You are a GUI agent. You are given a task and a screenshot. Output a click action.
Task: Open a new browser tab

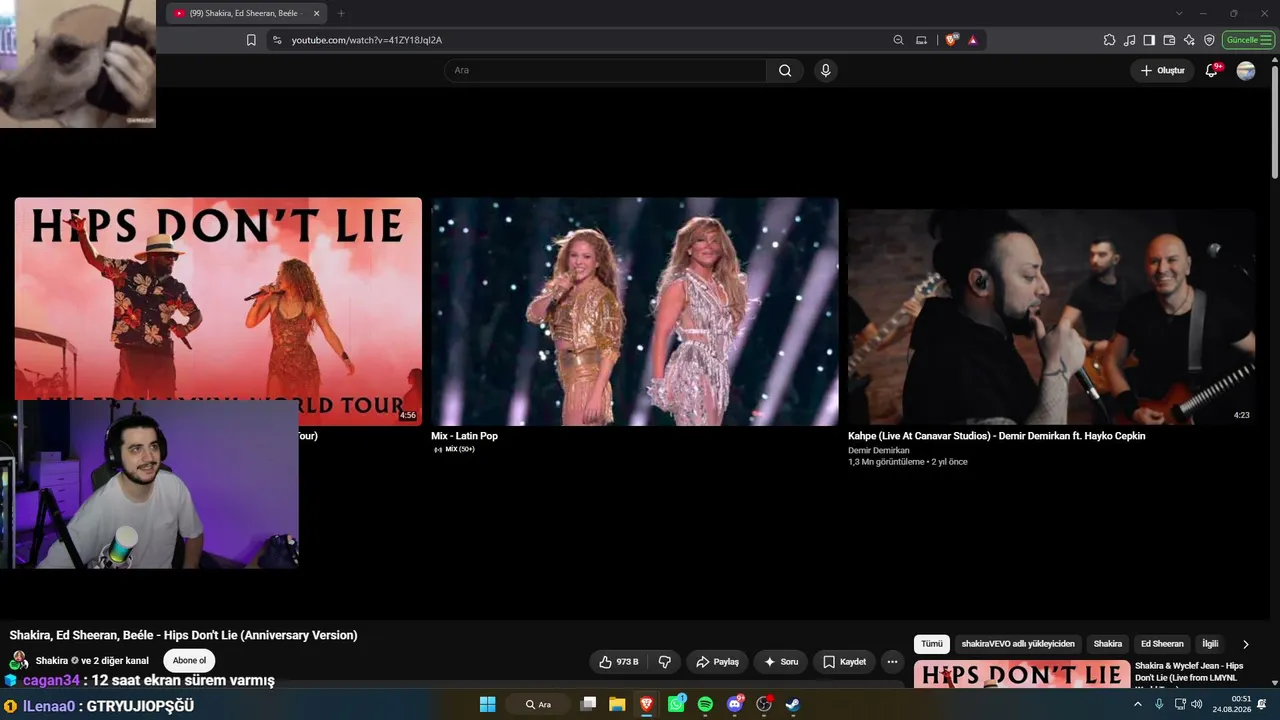[x=341, y=13]
